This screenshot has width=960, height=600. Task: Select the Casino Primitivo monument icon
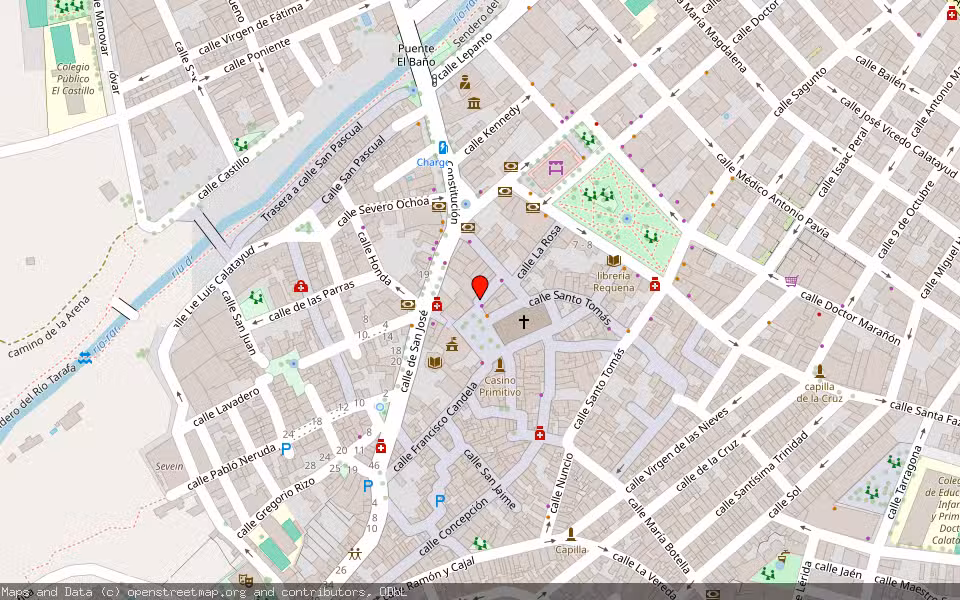[x=500, y=365]
